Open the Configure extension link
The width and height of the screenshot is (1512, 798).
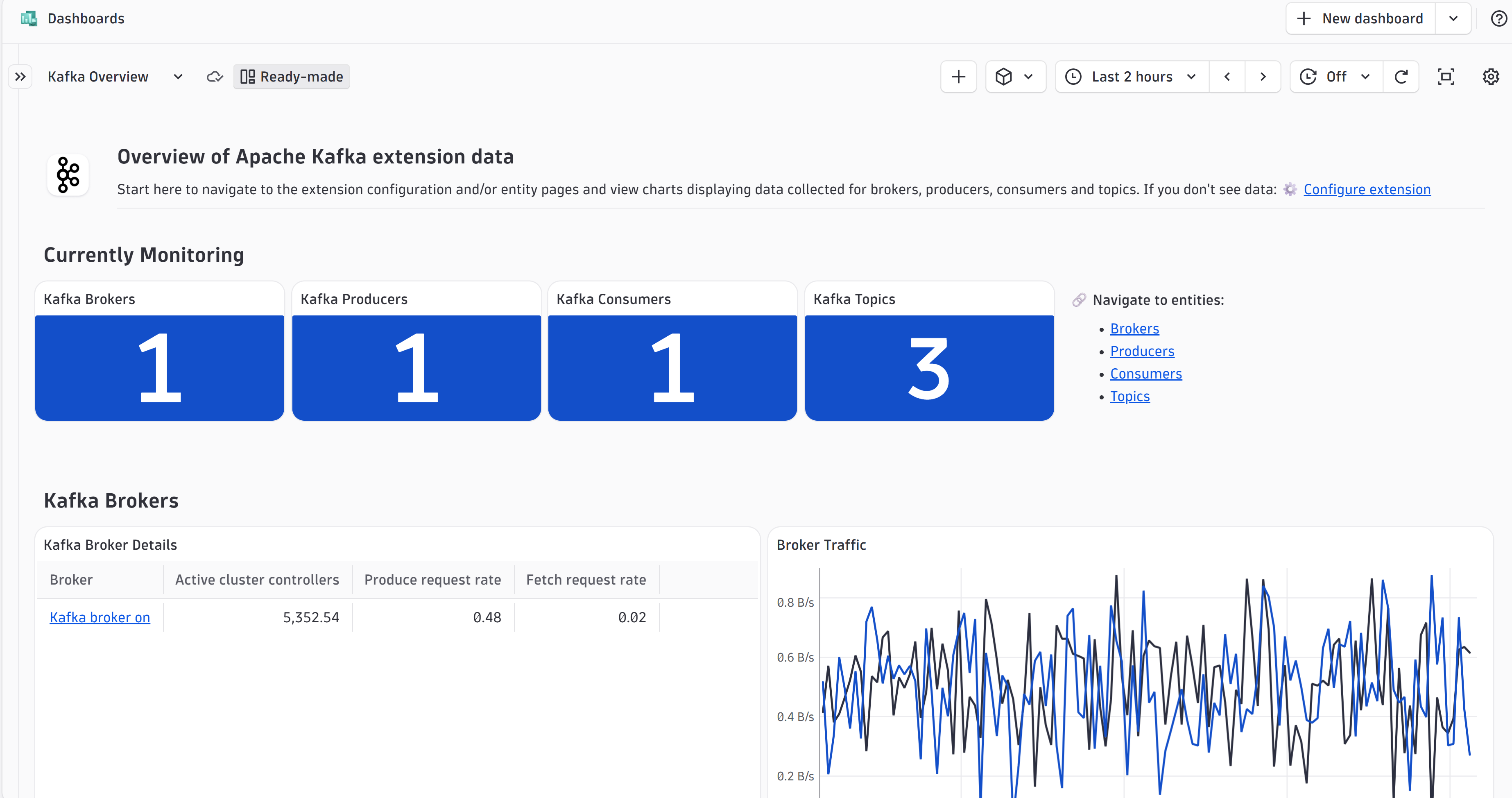pos(1367,190)
